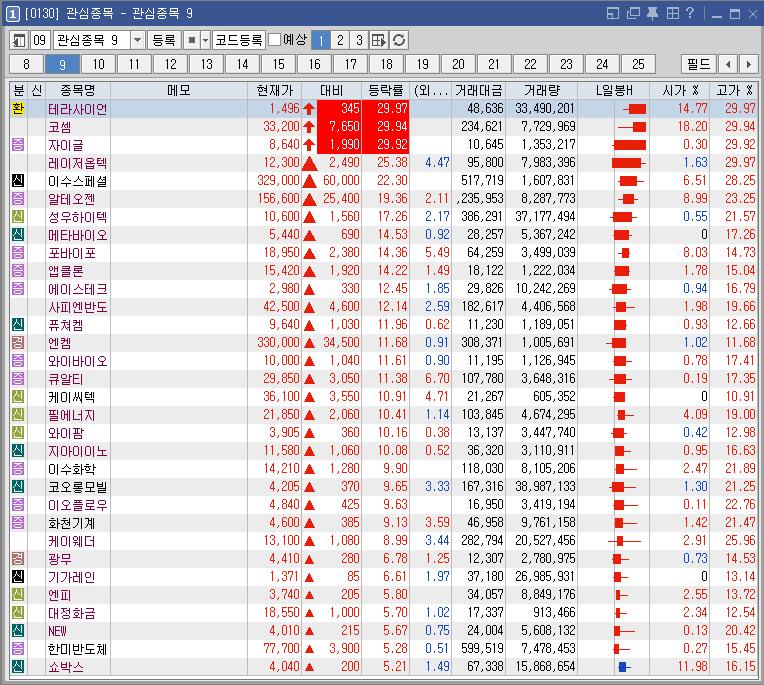This screenshot has height=685, width=764.
Task: Click the duplicate window icon in title bar
Action: click(633, 13)
